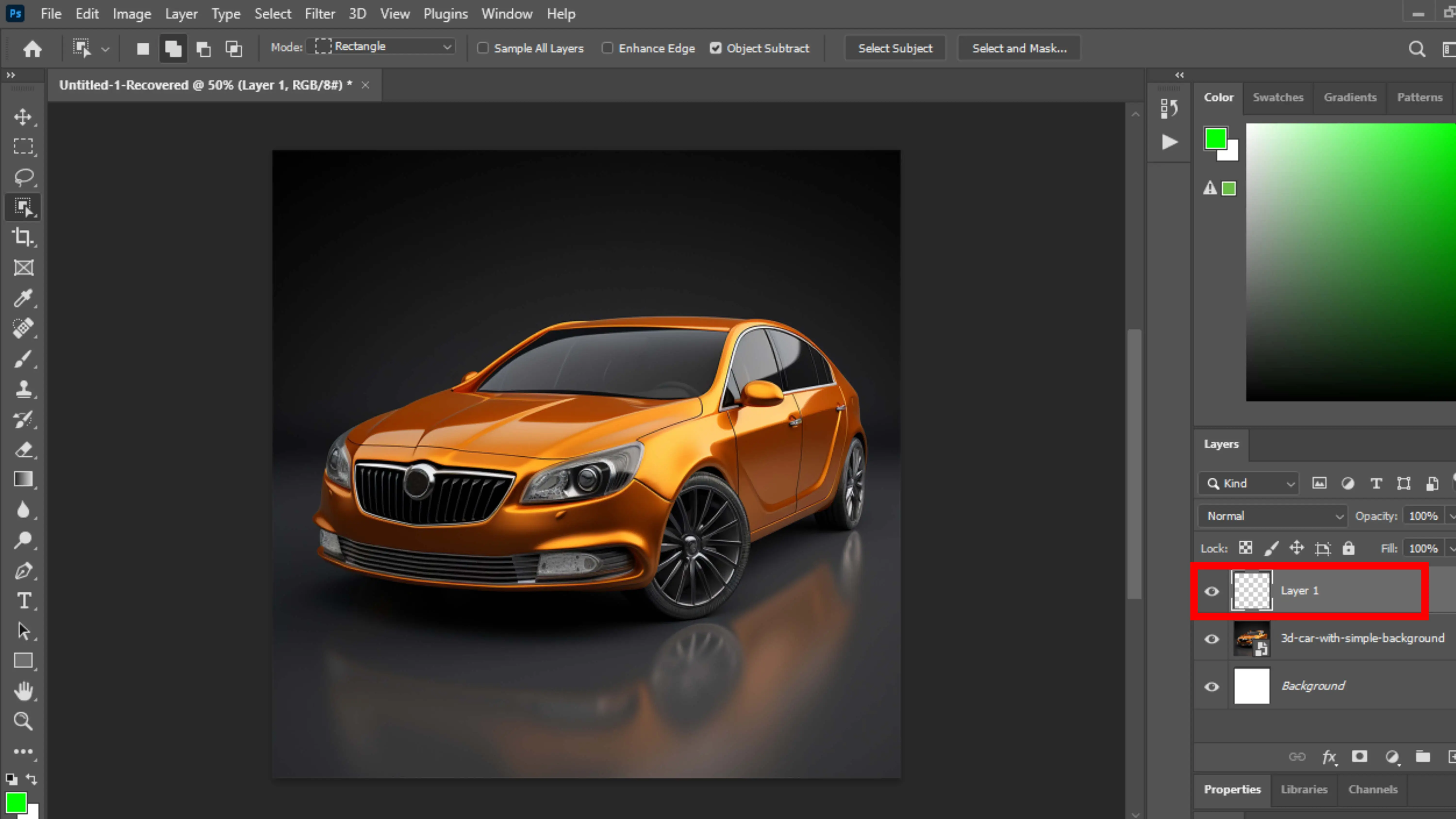
Task: Select the Pen tool
Action: [23, 571]
